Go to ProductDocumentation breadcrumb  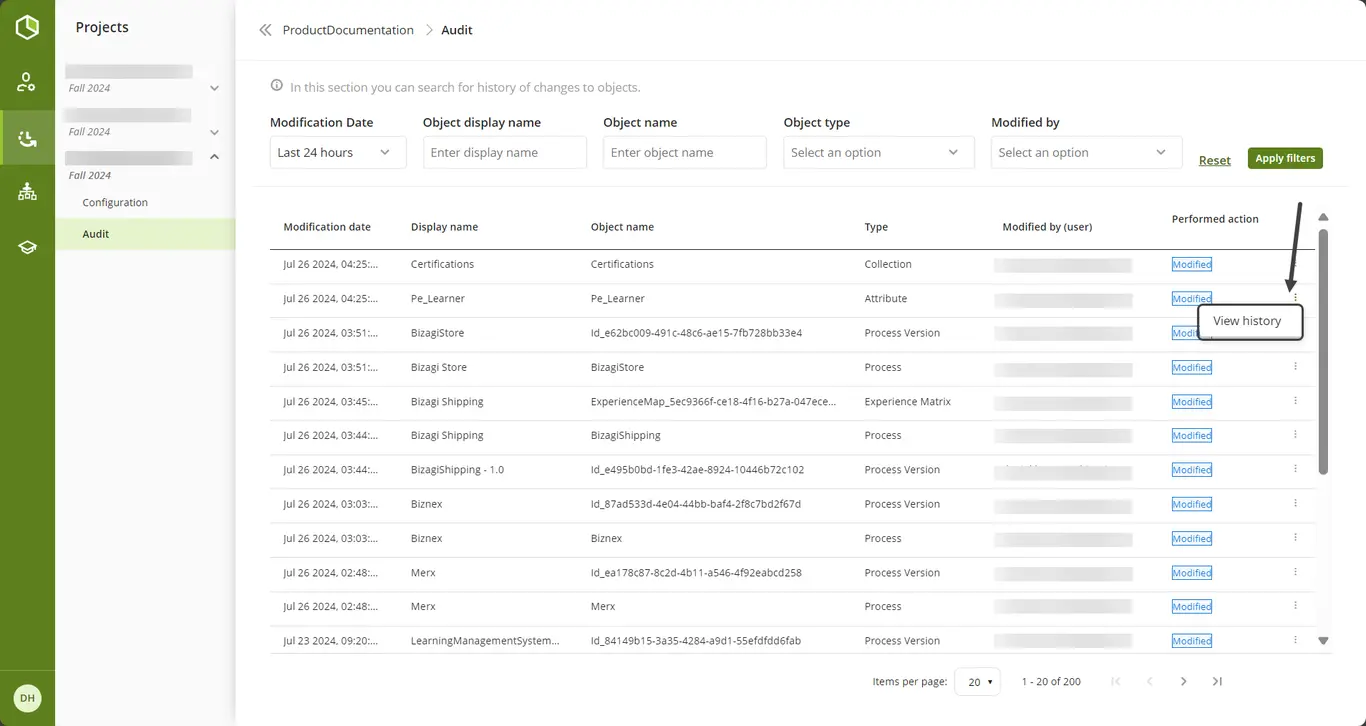point(348,30)
